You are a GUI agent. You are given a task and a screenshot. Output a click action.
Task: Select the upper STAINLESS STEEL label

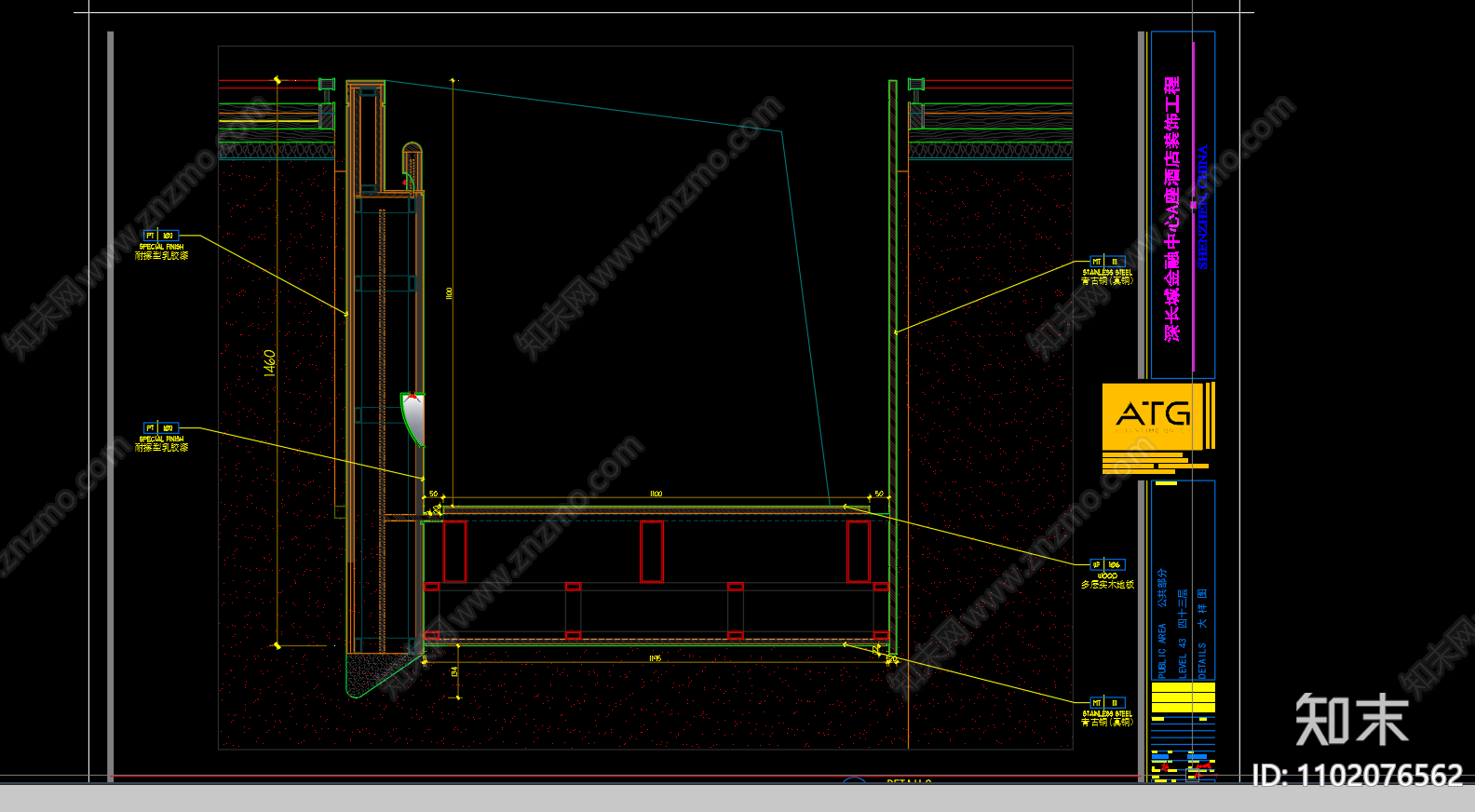(1107, 273)
